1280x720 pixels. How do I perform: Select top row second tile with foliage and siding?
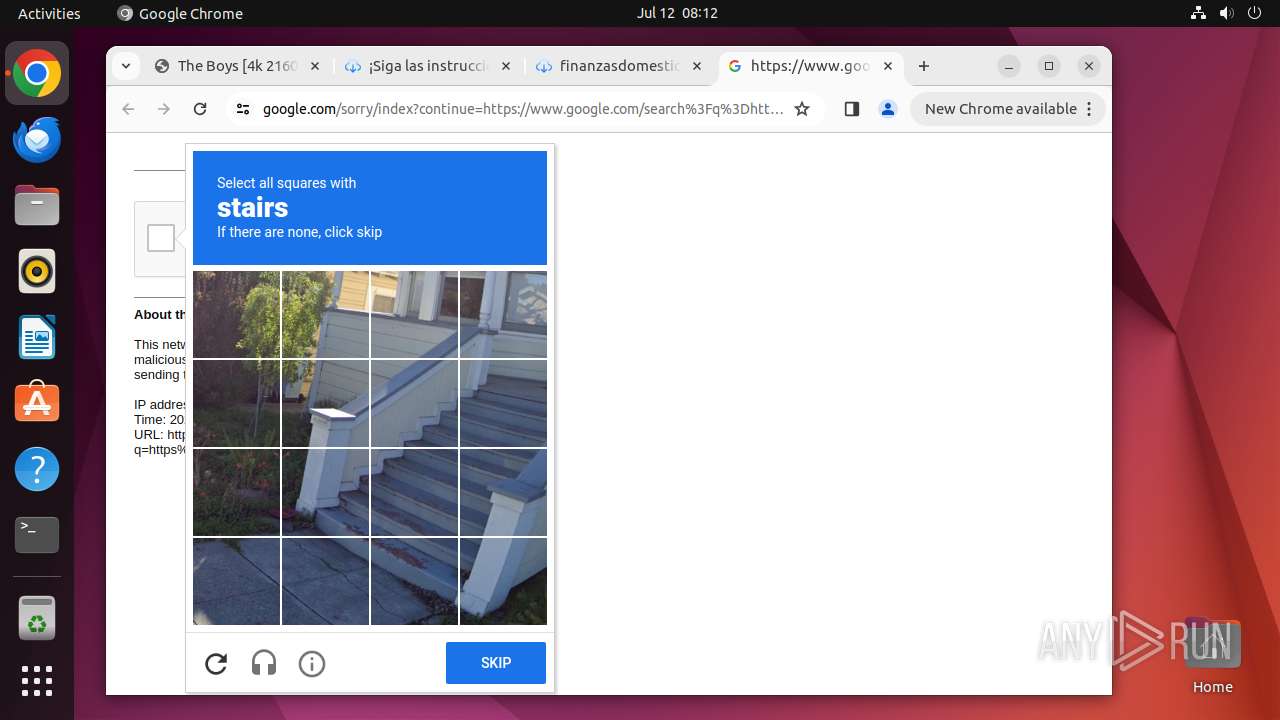tap(325, 314)
